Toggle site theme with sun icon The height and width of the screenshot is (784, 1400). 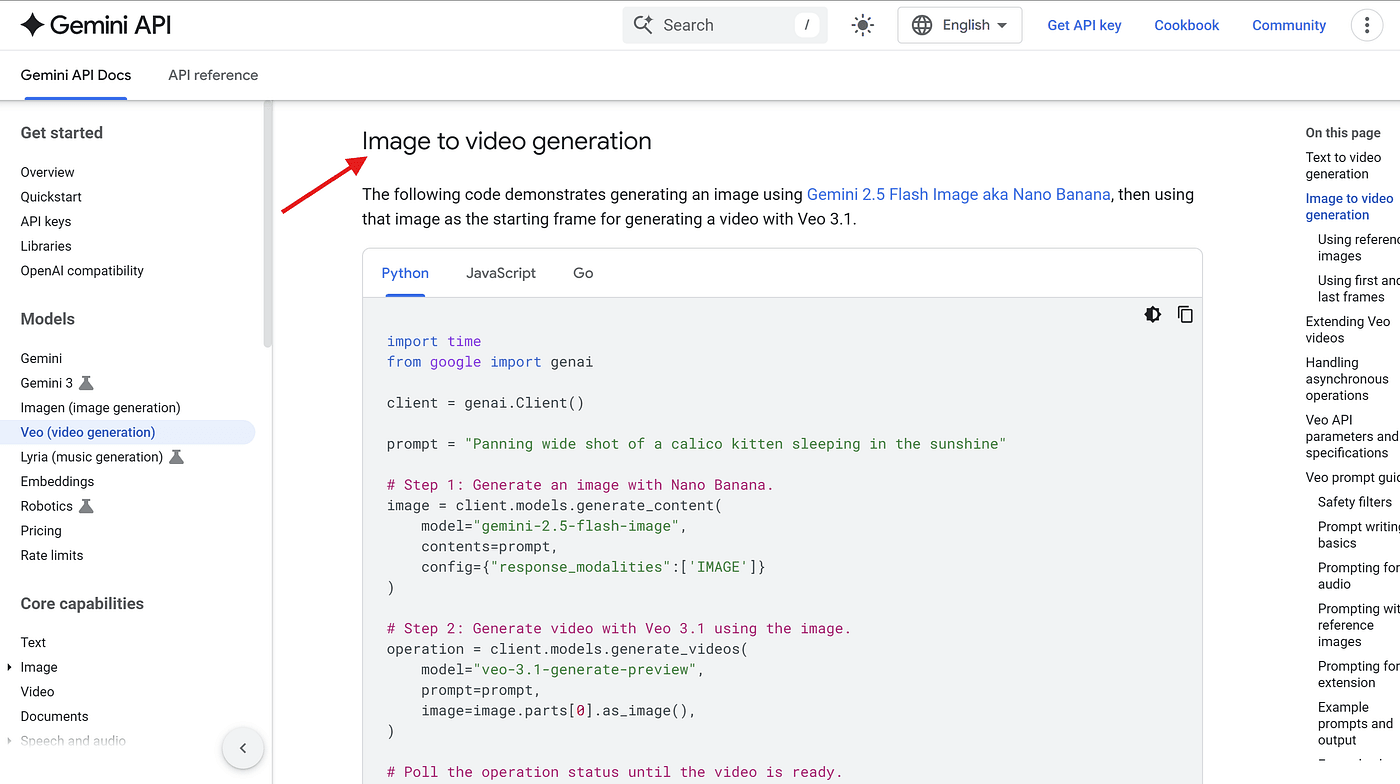(x=862, y=25)
